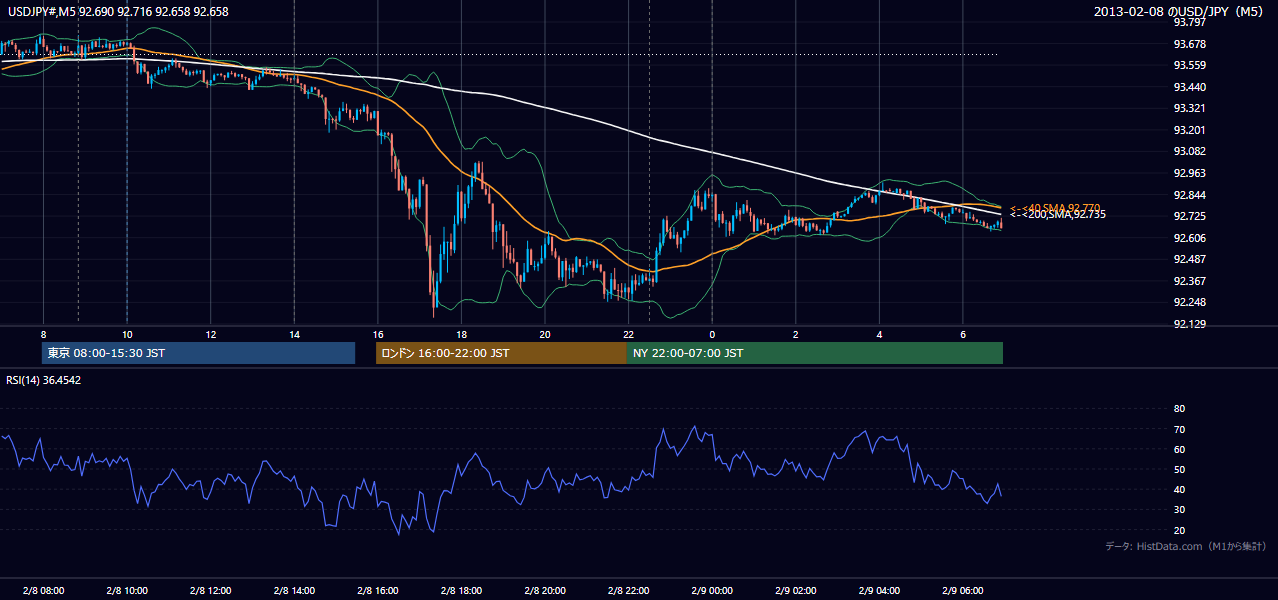Click the hour label 6 under the chart

(962, 334)
